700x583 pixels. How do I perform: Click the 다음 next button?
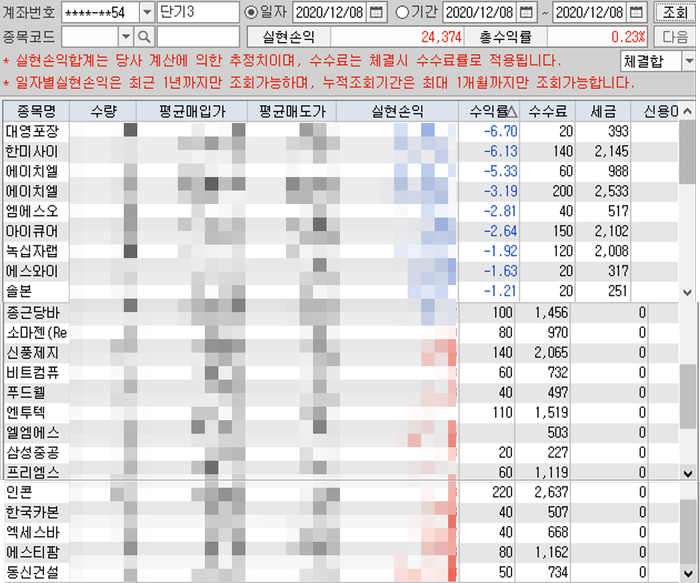(x=675, y=37)
